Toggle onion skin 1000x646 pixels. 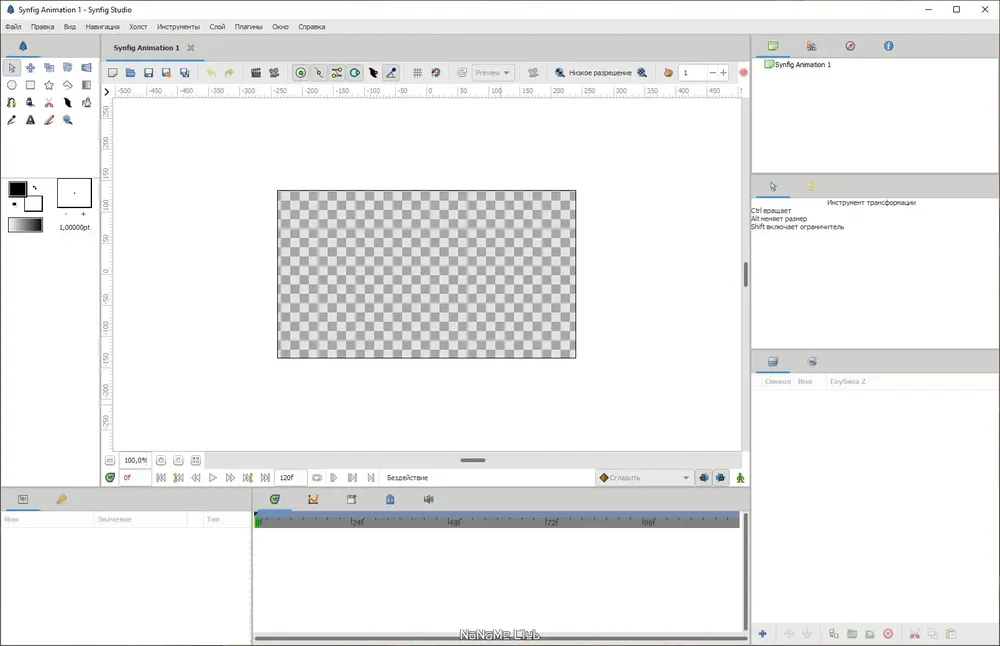(668, 73)
